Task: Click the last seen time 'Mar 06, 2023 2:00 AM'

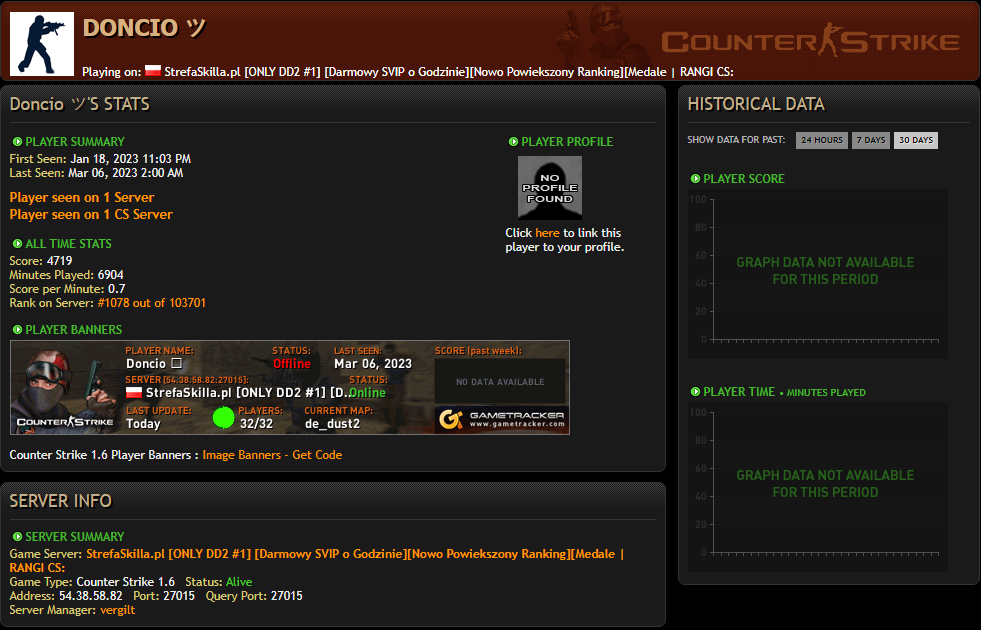Action: pos(125,173)
